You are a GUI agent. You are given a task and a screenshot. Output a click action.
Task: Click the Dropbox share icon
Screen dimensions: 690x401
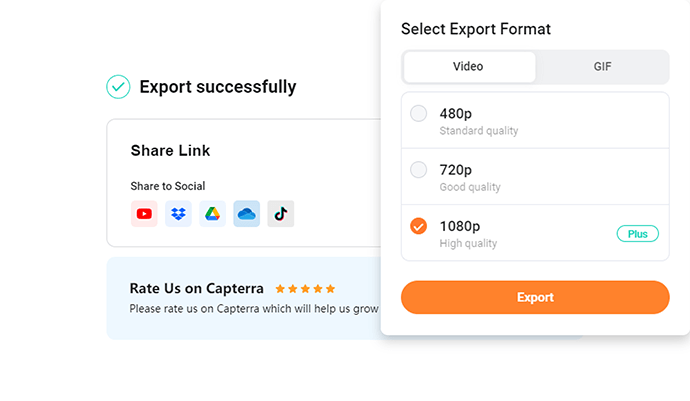coord(178,214)
